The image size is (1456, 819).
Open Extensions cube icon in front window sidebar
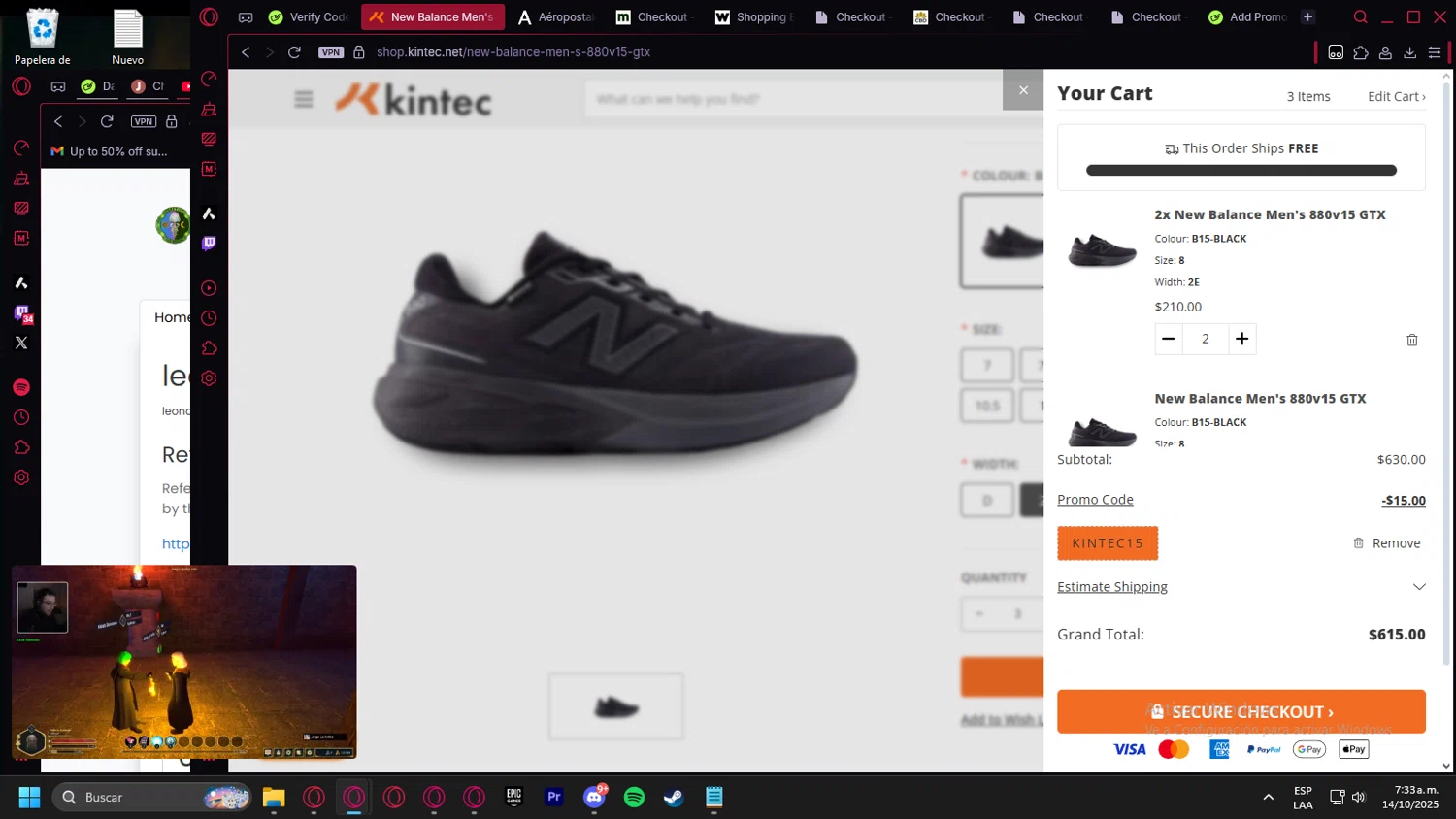pyautogui.click(x=209, y=348)
